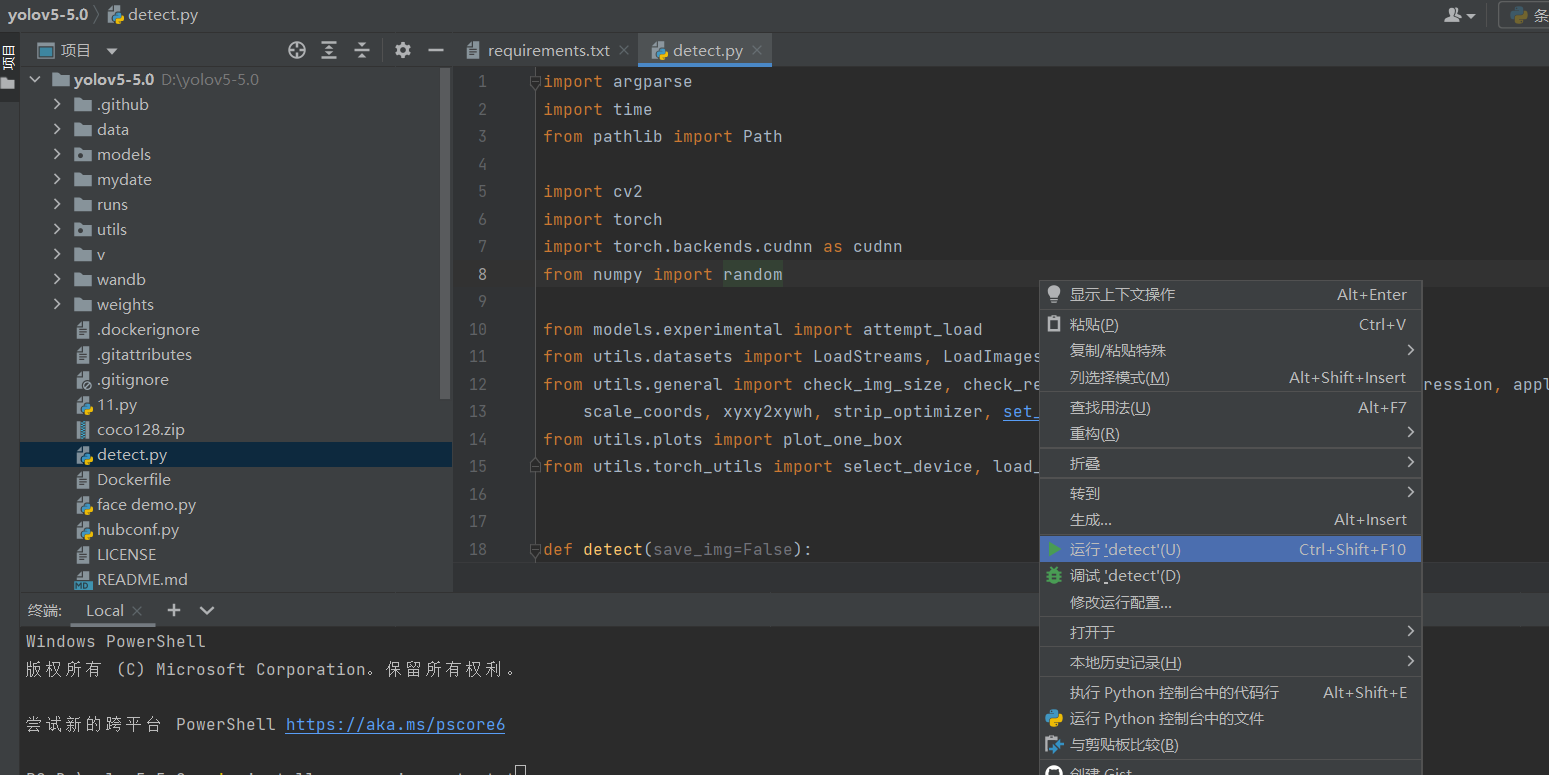This screenshot has width=1549, height=775.
Task: Click yolov5-5.0 in the breadcrumb bar
Action: [48, 15]
